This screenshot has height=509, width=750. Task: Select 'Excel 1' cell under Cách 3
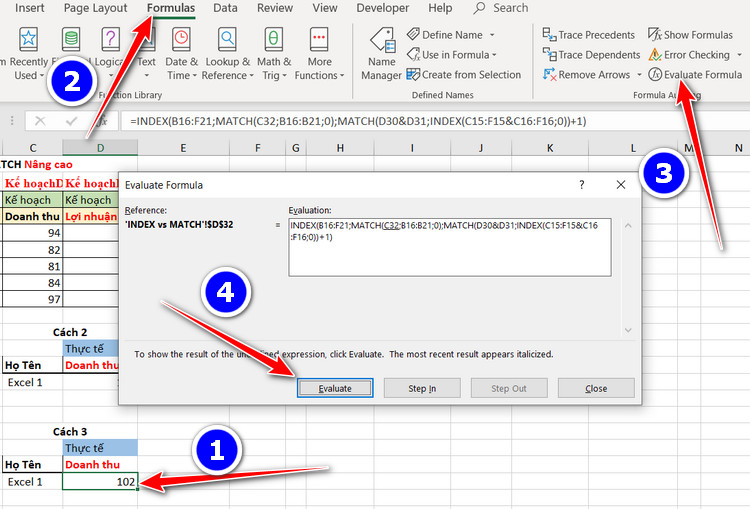[x=33, y=481]
